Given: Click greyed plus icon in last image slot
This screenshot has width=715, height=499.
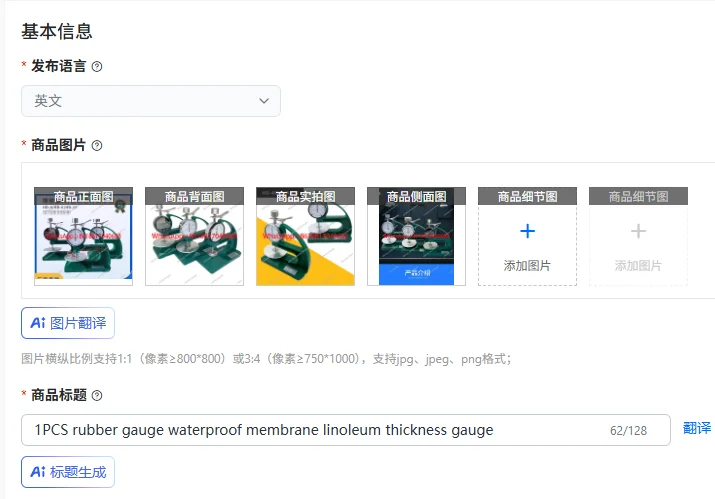Looking at the screenshot, I should [638, 231].
